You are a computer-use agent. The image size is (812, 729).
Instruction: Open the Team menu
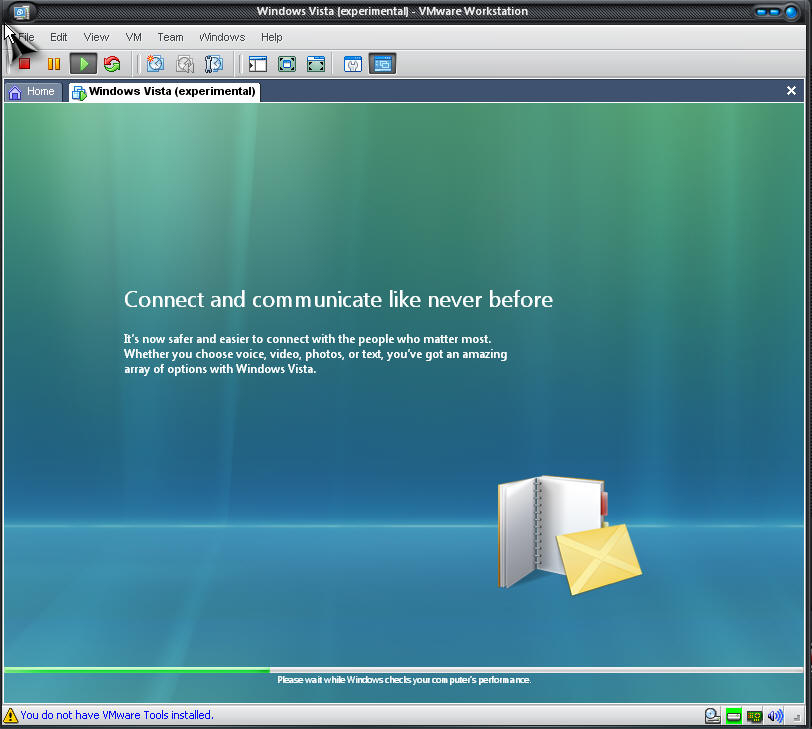click(170, 37)
